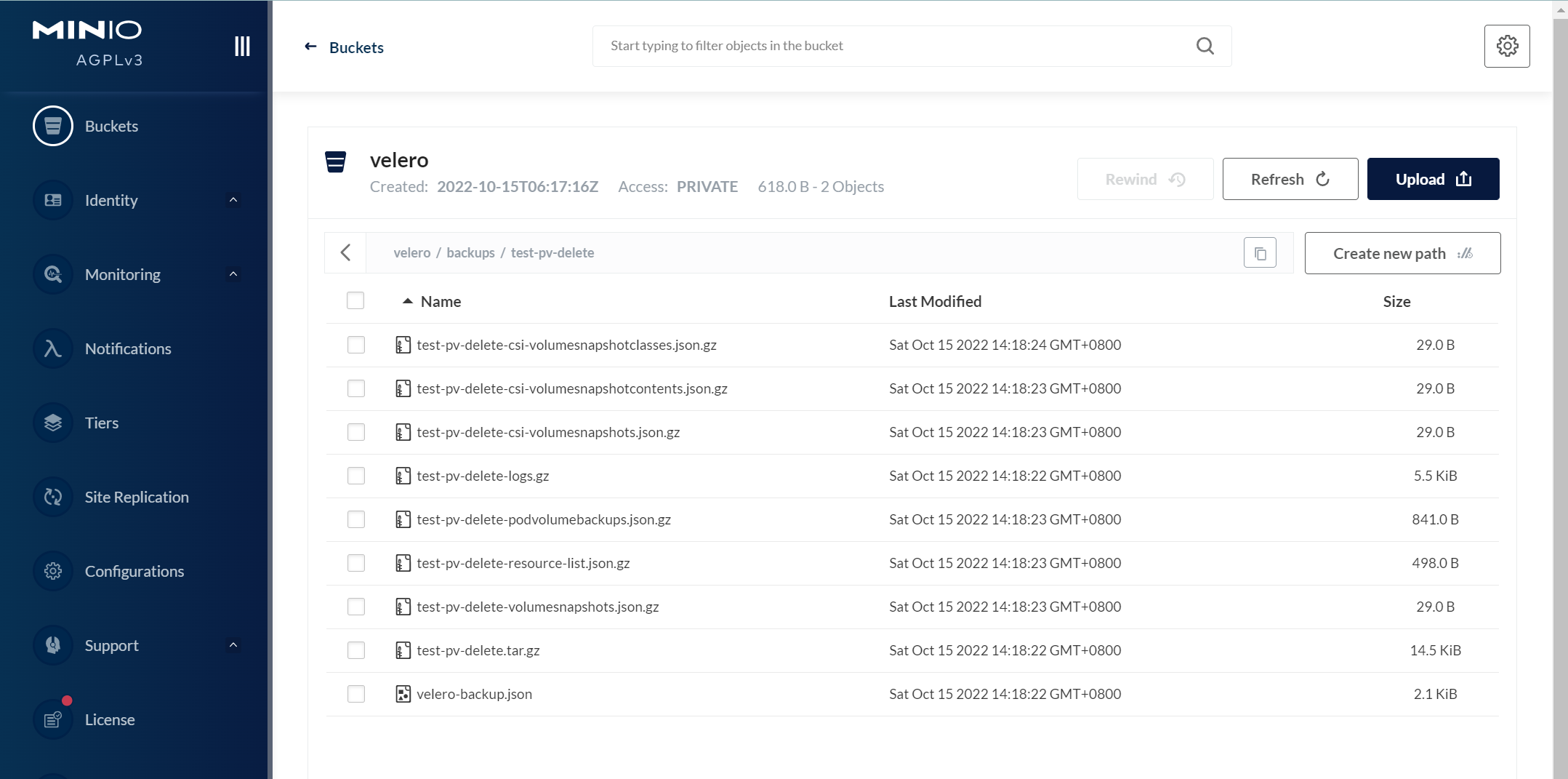The height and width of the screenshot is (779, 1568).
Task: Open the Notifications menu item
Action: point(128,348)
